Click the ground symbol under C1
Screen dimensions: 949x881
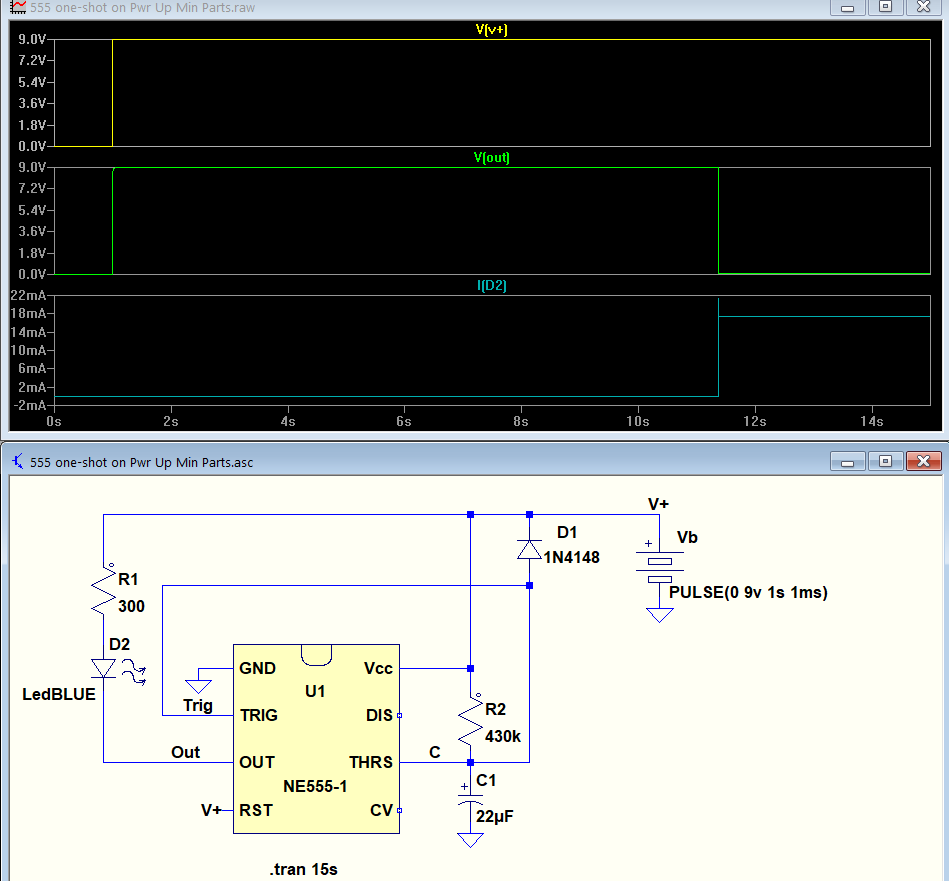[x=470, y=840]
